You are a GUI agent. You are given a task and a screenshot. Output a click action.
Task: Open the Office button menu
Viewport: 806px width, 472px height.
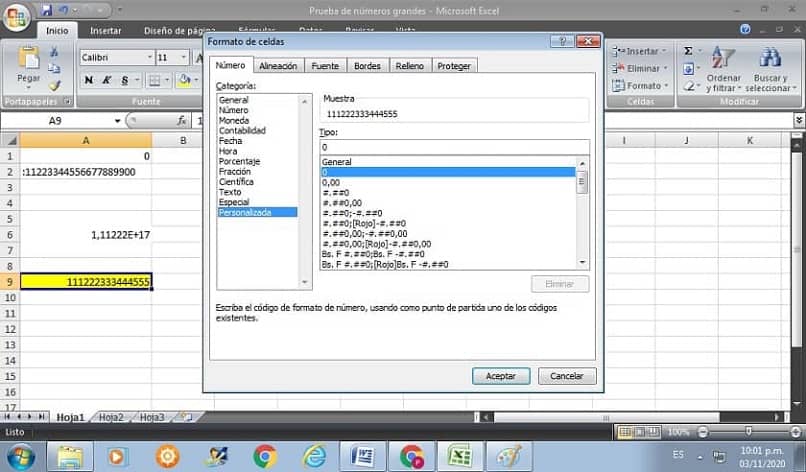point(16,17)
